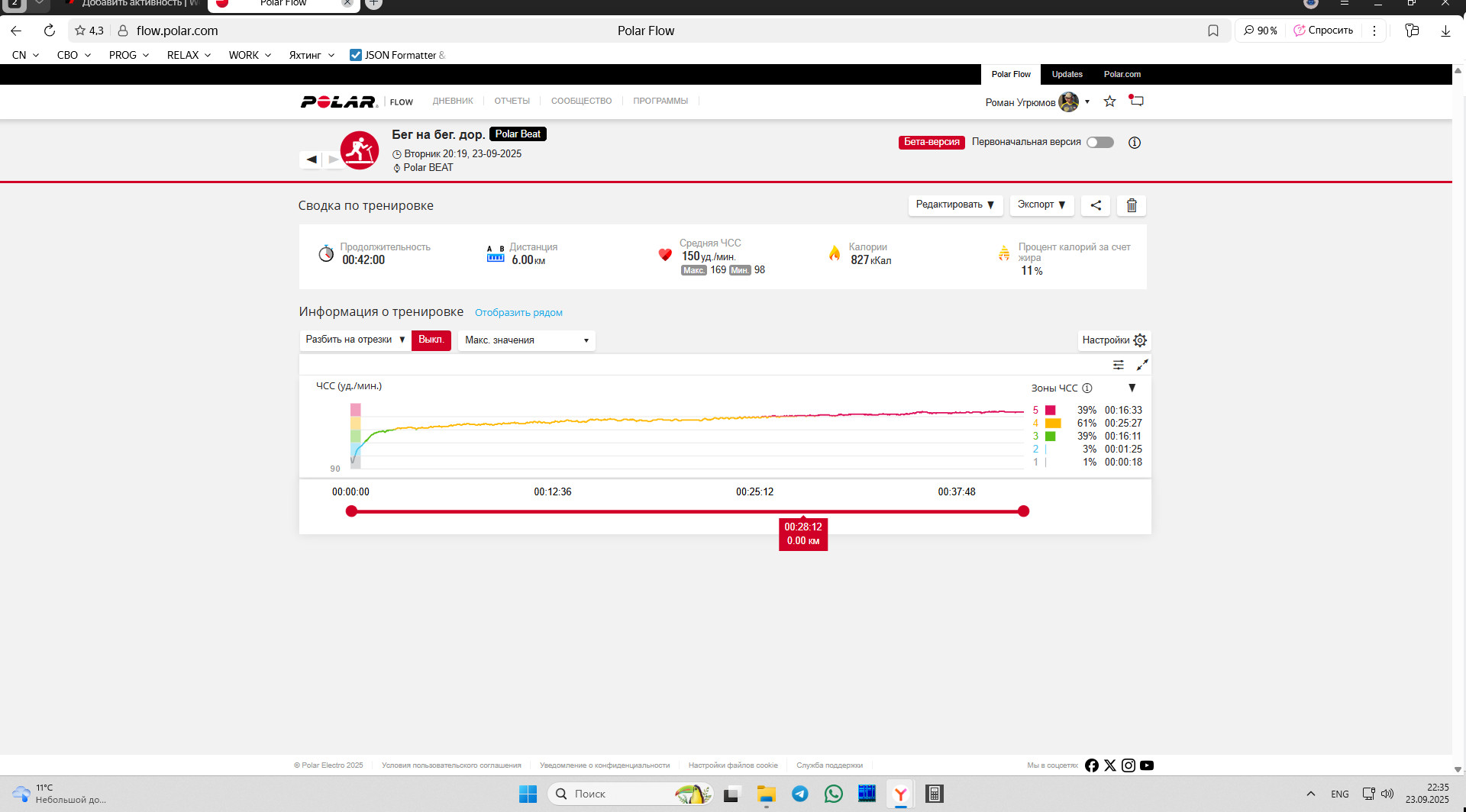Open notifications feed icon

pyautogui.click(x=1136, y=101)
